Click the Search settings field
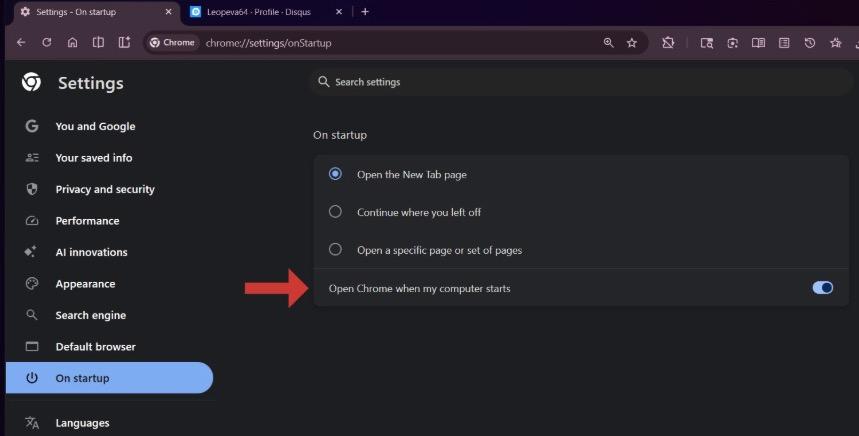This screenshot has width=859, height=436. [x=580, y=82]
